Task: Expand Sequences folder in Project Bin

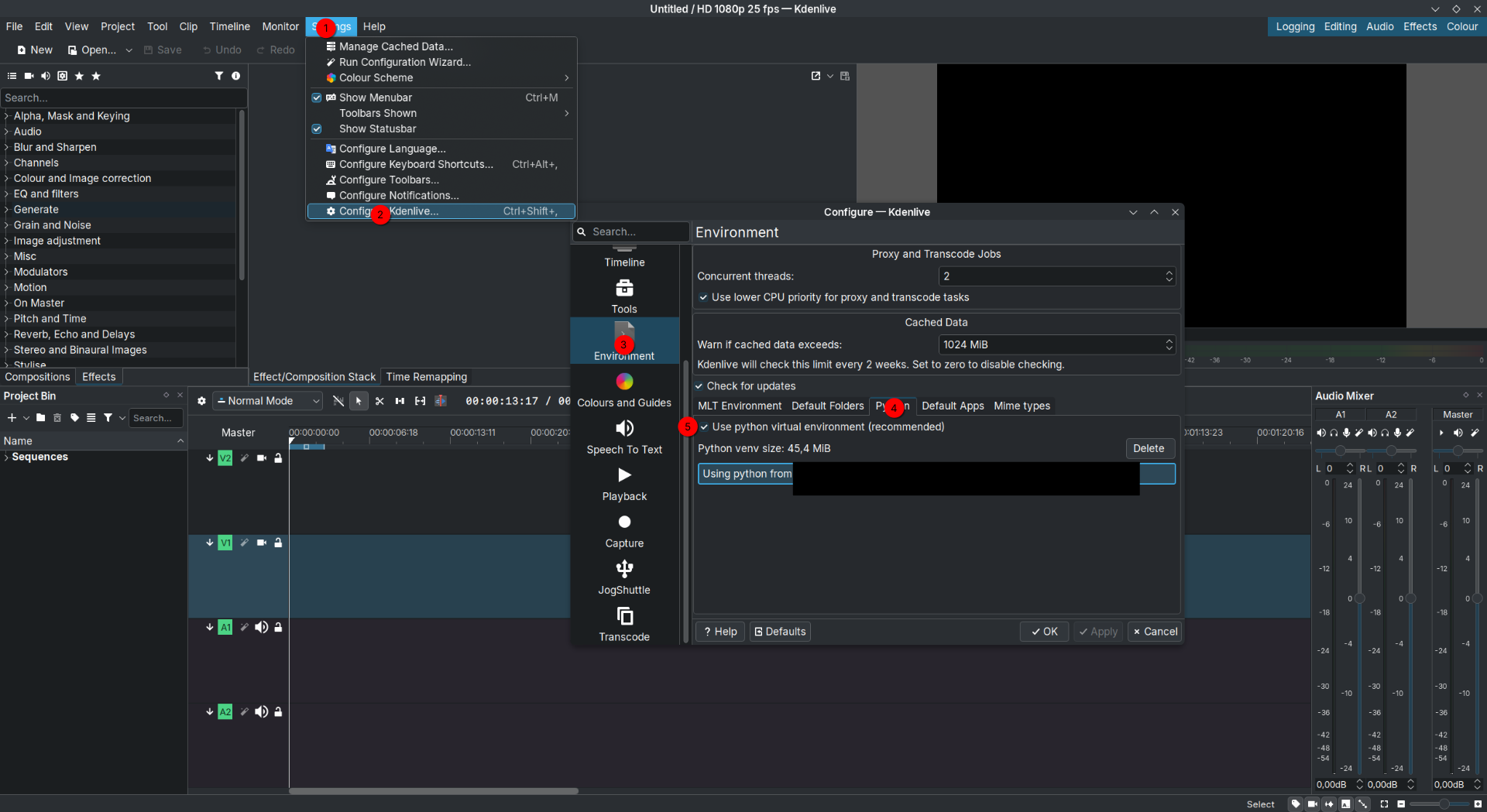Action: [7, 457]
